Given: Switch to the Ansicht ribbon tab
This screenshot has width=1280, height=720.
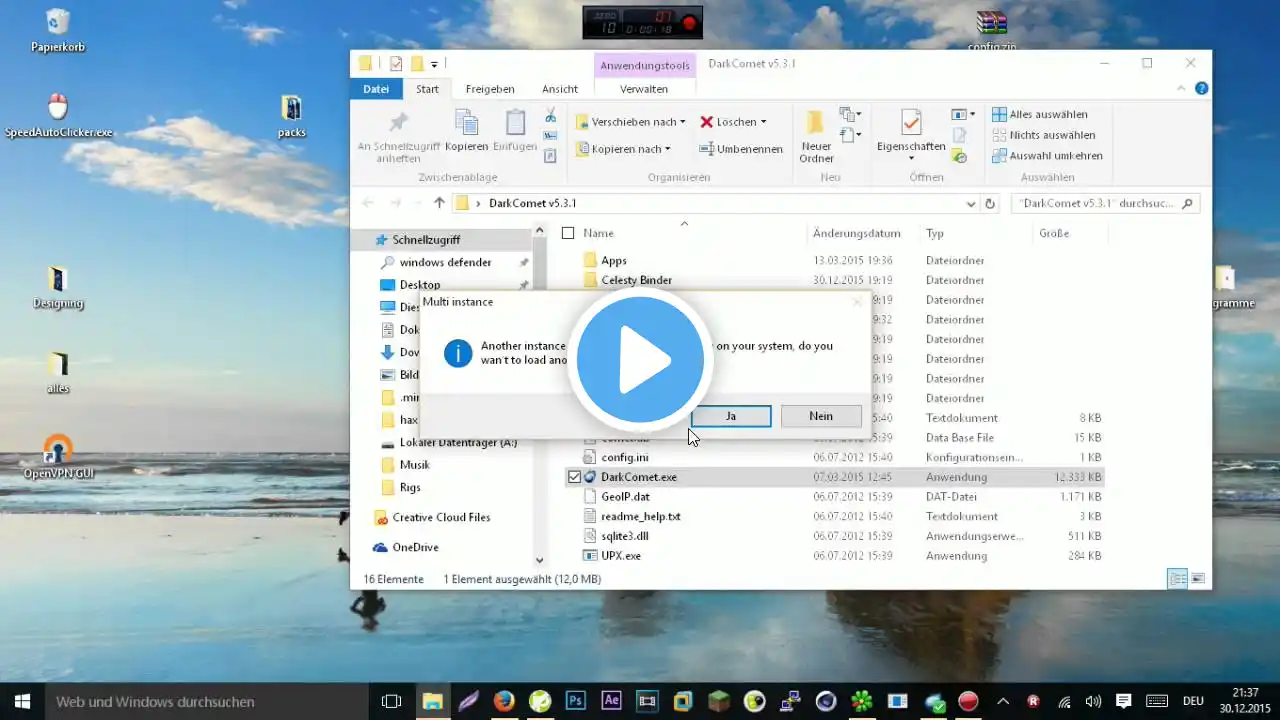Looking at the screenshot, I should 560,89.
